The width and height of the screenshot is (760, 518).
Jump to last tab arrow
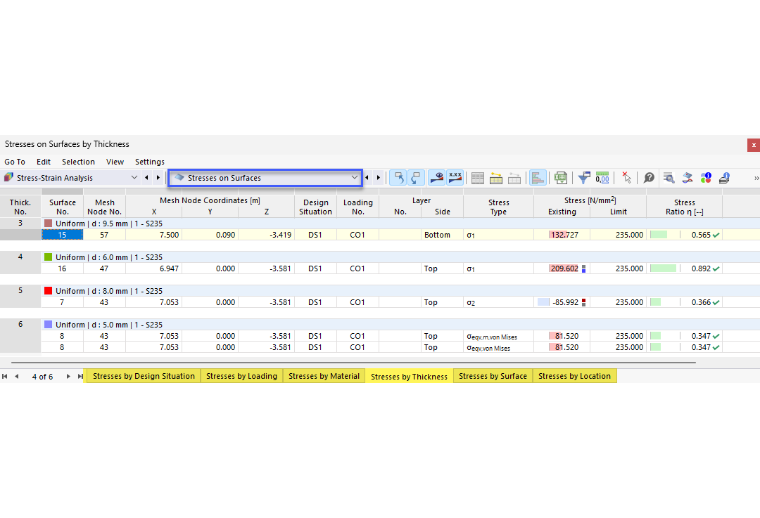pyautogui.click(x=80, y=377)
